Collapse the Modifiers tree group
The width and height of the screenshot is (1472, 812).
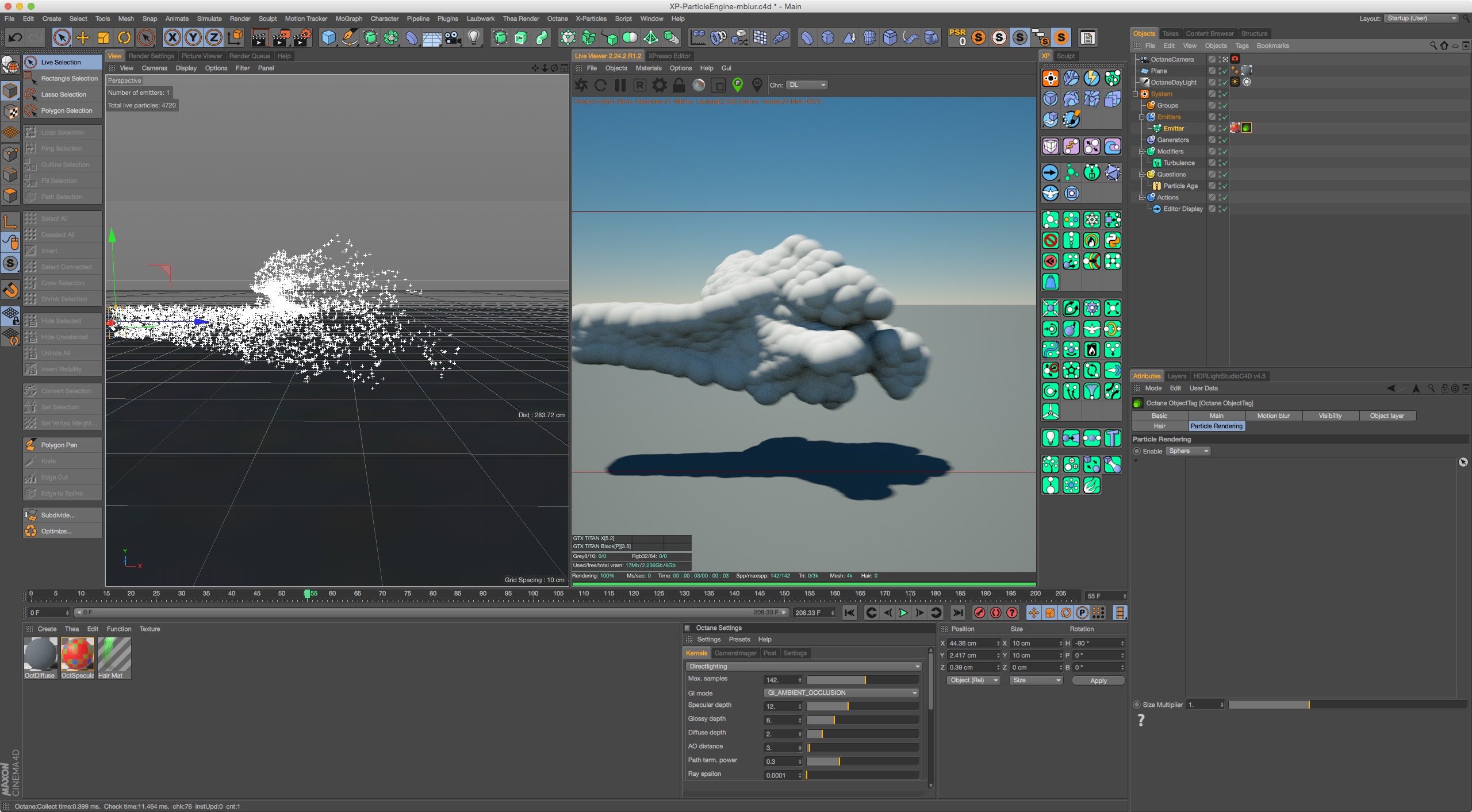click(1142, 152)
